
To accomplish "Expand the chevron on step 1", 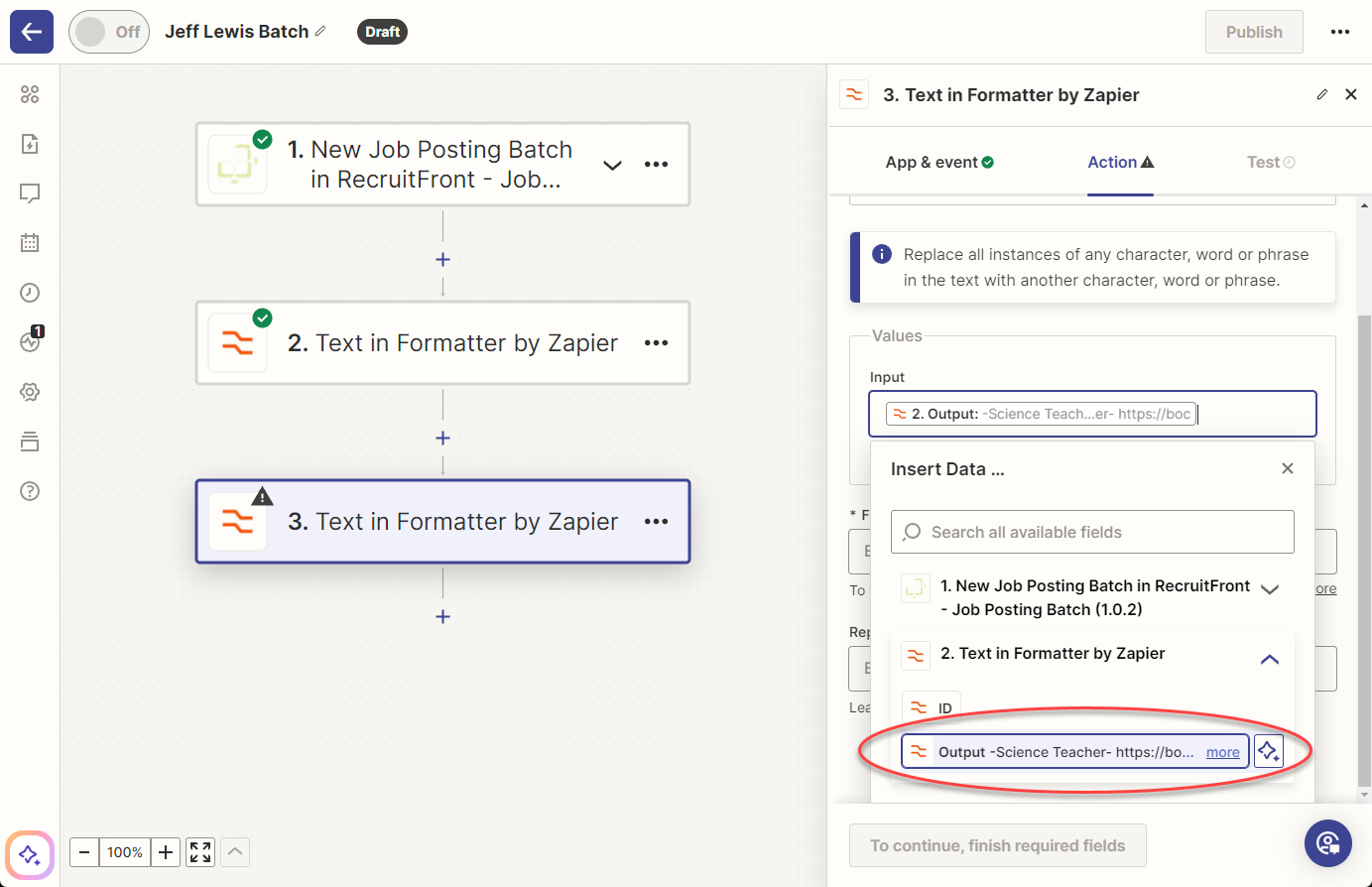I will pos(613,165).
